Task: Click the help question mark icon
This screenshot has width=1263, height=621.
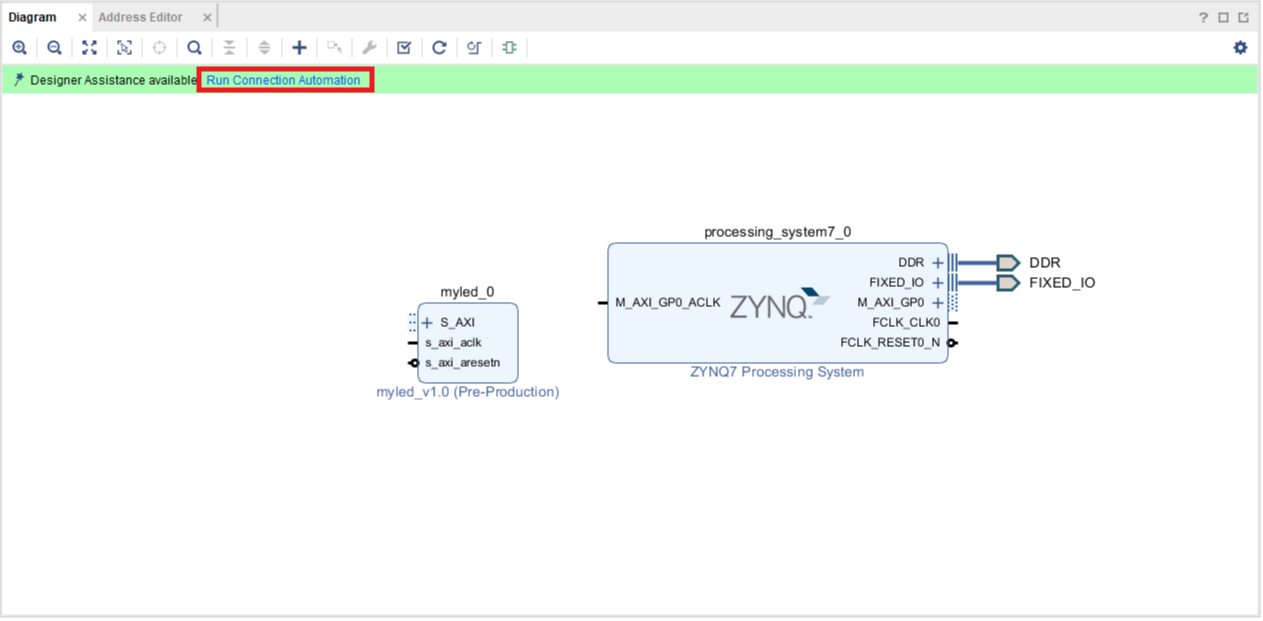Action: pos(1204,17)
